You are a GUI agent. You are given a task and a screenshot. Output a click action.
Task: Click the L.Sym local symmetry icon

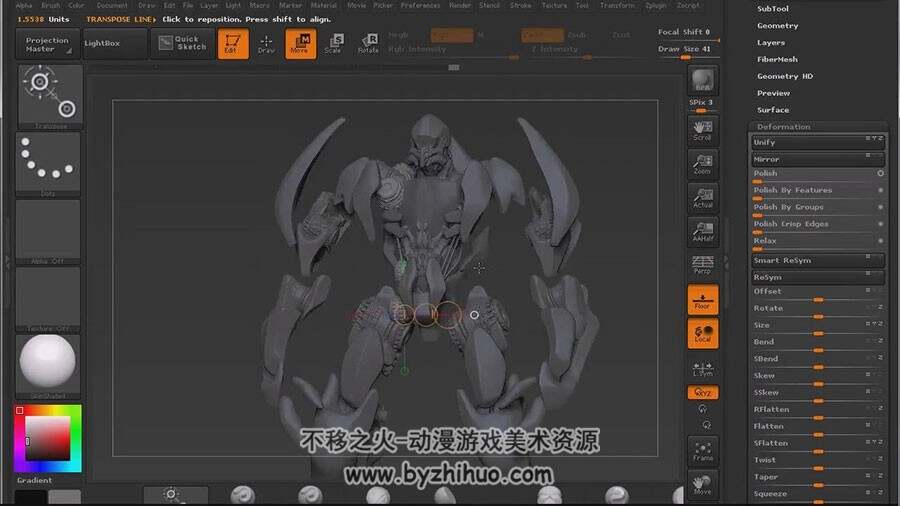tap(703, 368)
